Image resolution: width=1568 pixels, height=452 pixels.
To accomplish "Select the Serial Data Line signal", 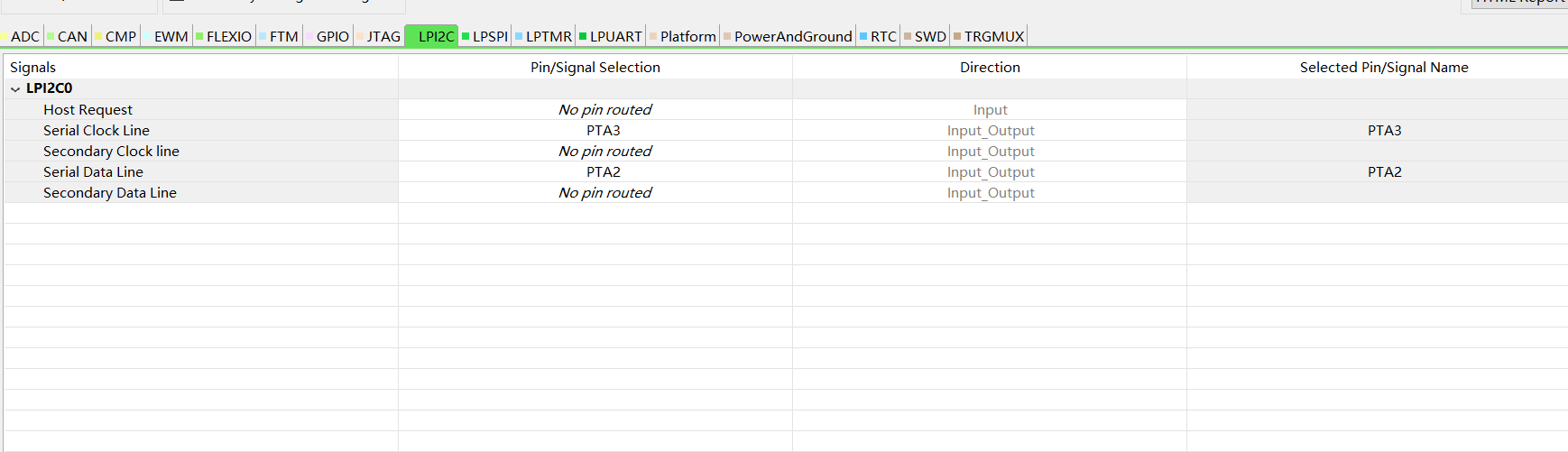I will 93,171.
